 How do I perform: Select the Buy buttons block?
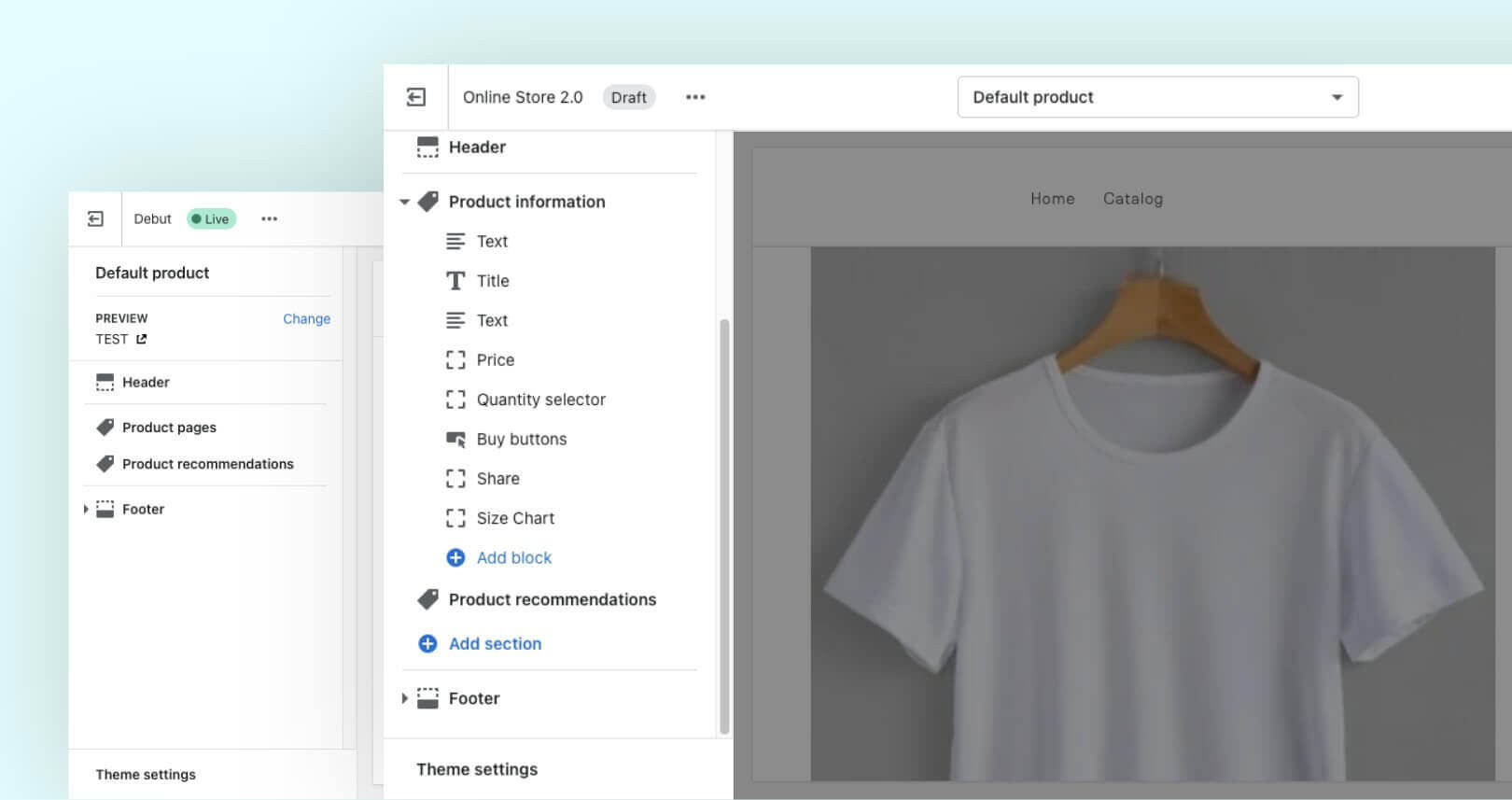(x=522, y=439)
